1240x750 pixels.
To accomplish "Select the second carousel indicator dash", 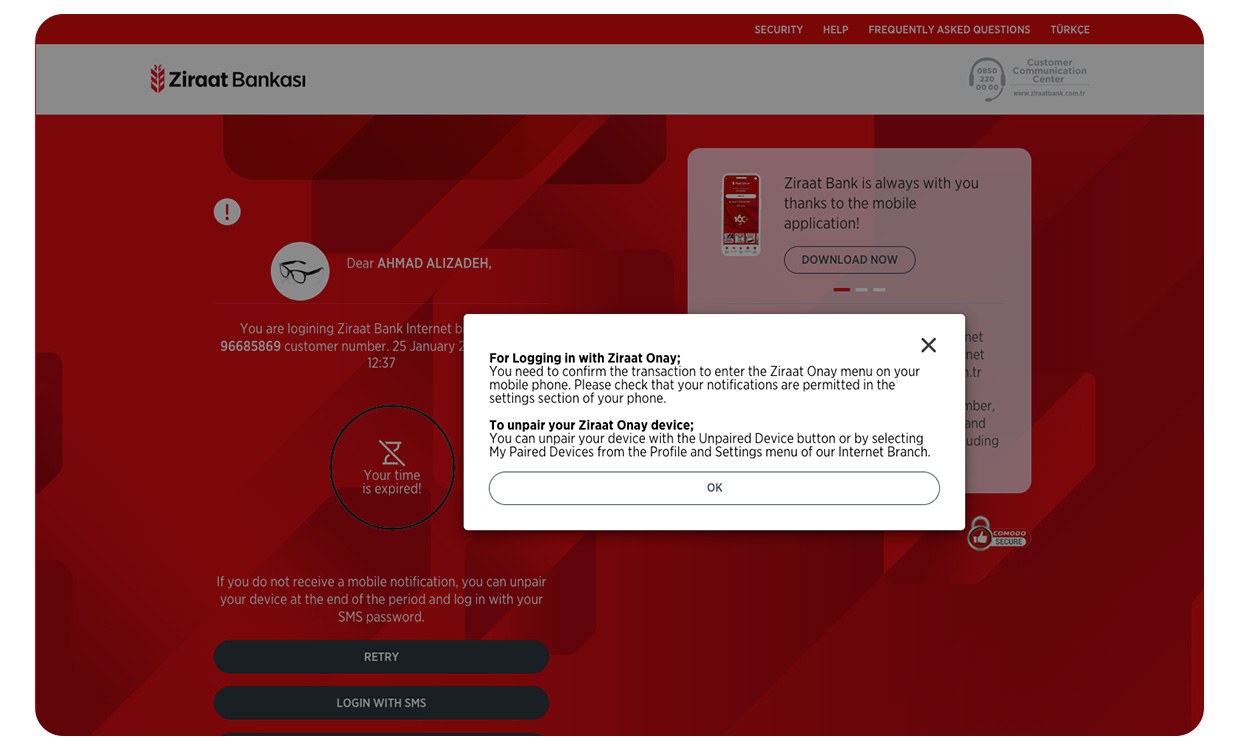I will coord(861,290).
